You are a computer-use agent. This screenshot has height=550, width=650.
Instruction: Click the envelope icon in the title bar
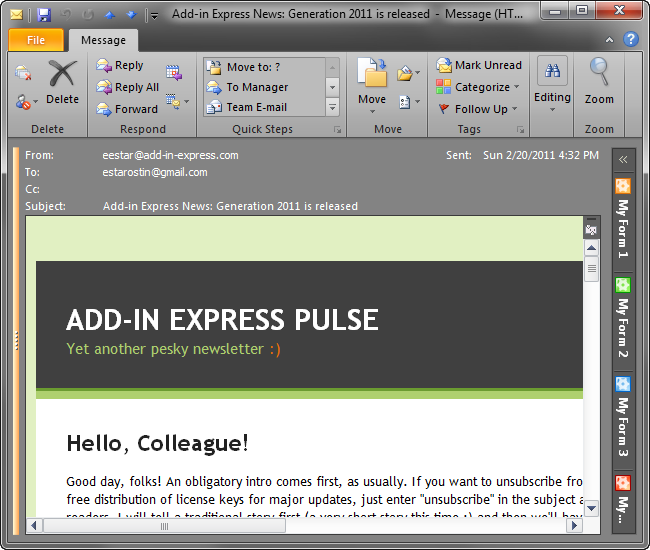[16, 15]
